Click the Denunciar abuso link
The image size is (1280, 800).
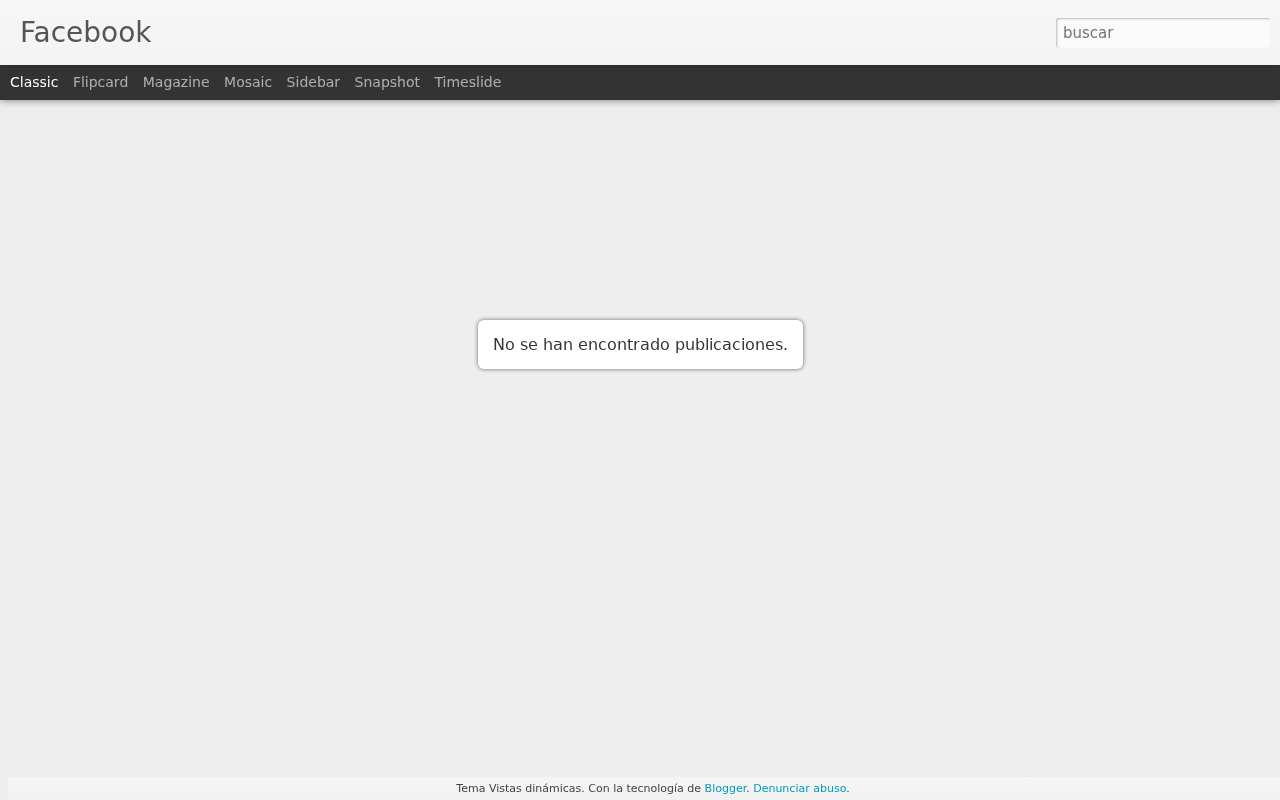click(x=800, y=788)
